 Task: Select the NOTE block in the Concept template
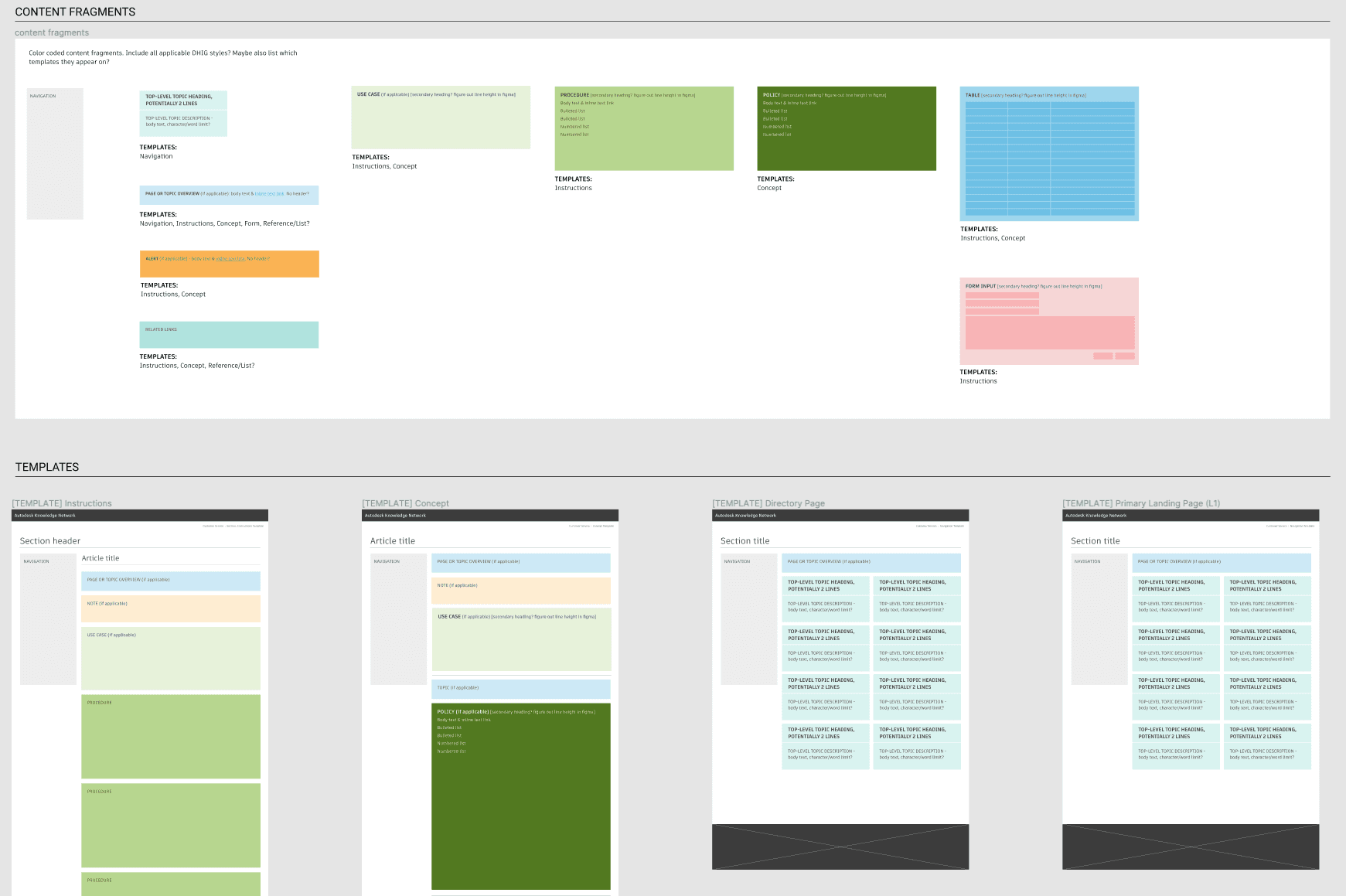[521, 589]
